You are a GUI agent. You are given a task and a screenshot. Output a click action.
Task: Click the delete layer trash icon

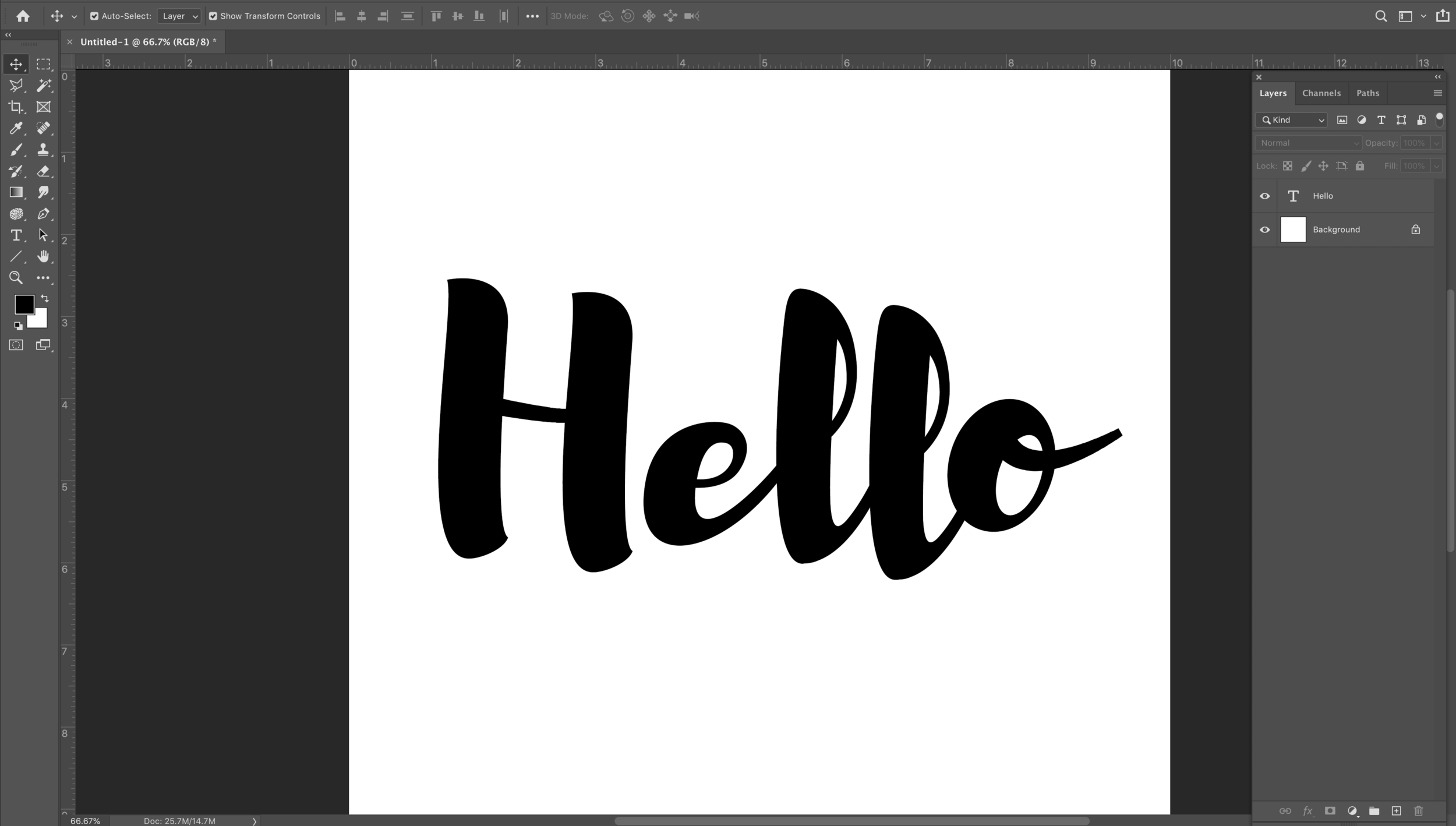pos(1419,811)
